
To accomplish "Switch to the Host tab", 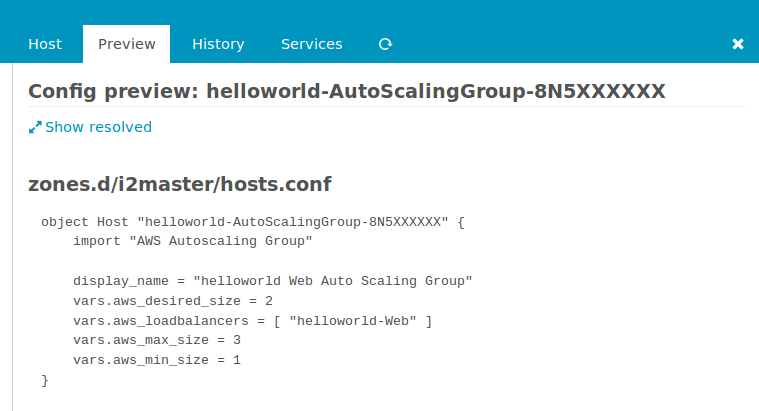I will (x=45, y=44).
